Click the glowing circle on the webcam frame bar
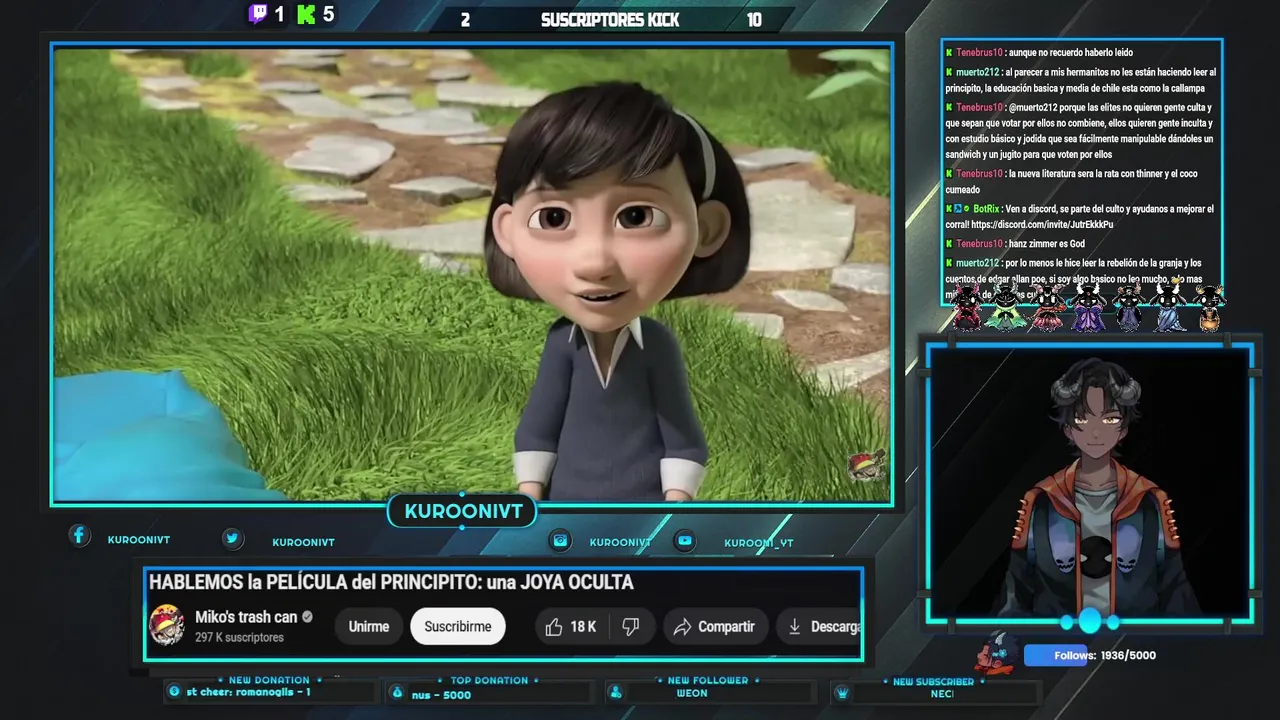The image size is (1280, 720). (x=1089, y=622)
